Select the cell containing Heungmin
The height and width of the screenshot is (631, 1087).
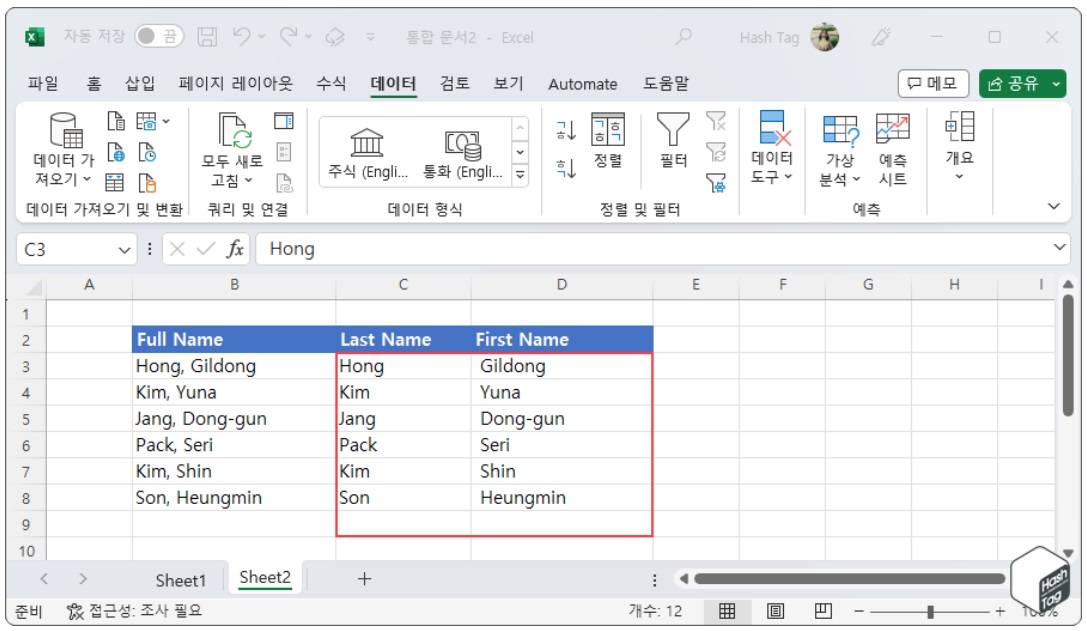(562, 497)
